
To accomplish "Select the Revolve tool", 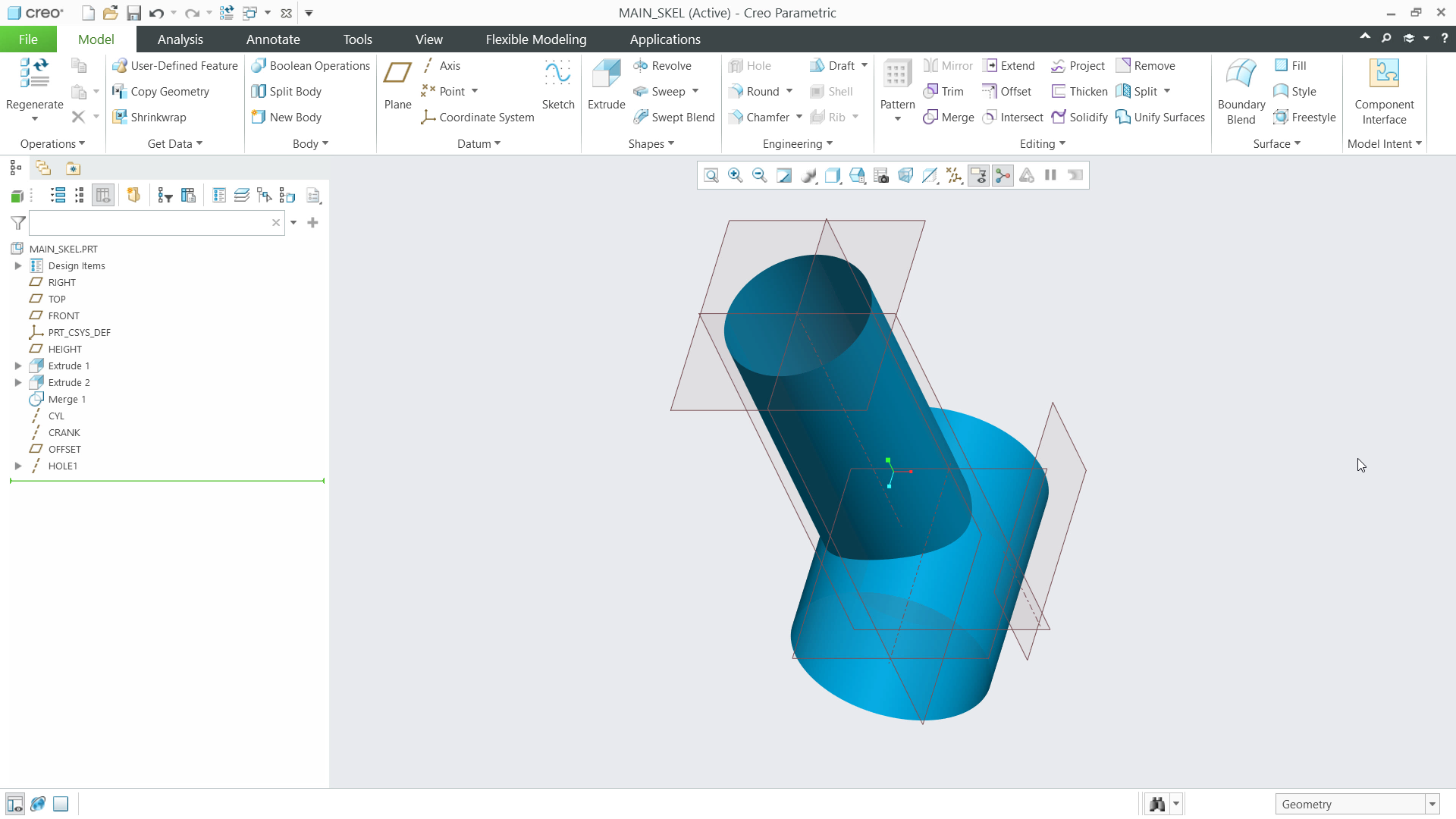I will [x=662, y=66].
